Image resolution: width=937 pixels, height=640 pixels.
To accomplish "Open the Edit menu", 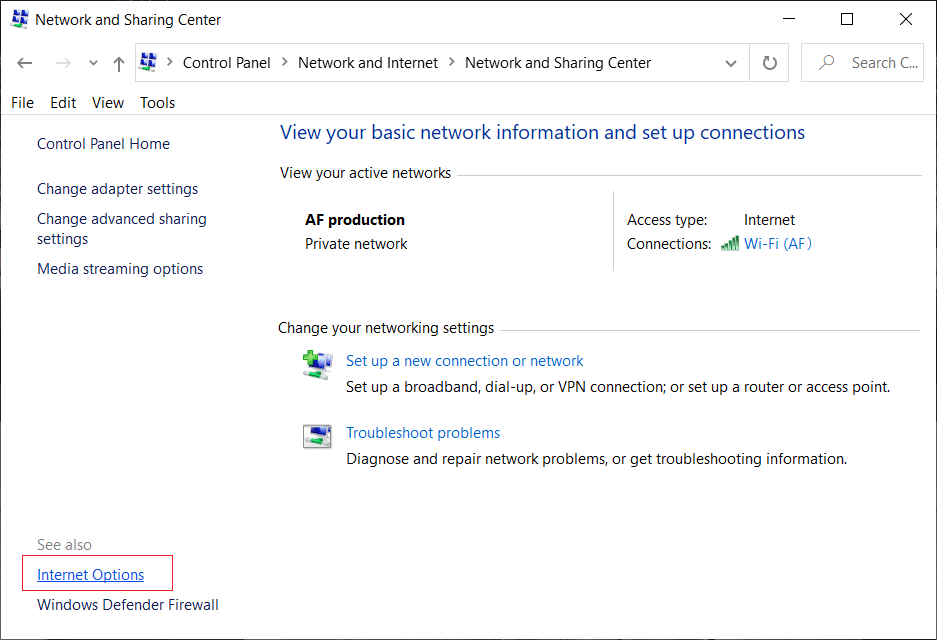I will [63, 103].
